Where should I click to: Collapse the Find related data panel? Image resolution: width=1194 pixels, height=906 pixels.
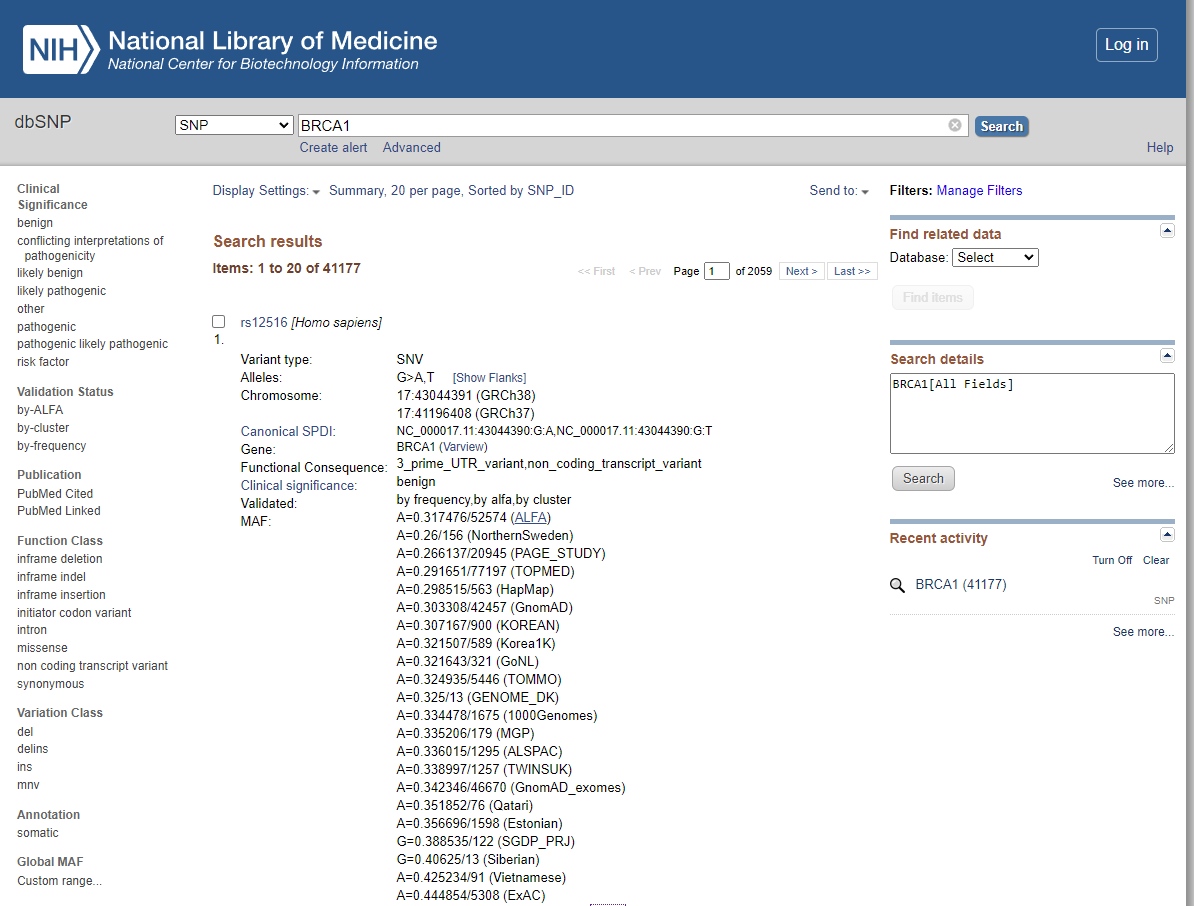1166,231
